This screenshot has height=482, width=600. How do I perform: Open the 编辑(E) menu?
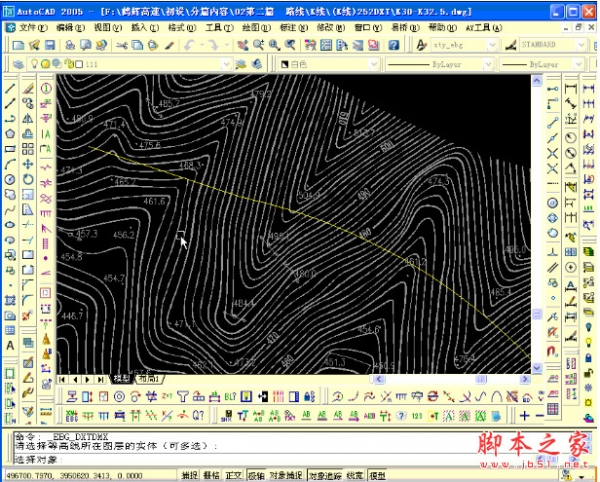(x=70, y=28)
